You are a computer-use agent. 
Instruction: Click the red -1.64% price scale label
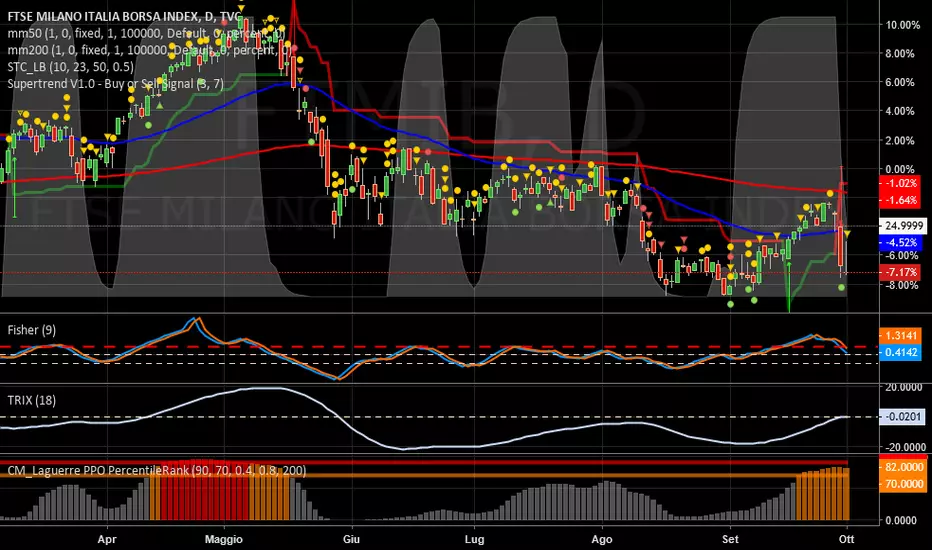(x=901, y=200)
